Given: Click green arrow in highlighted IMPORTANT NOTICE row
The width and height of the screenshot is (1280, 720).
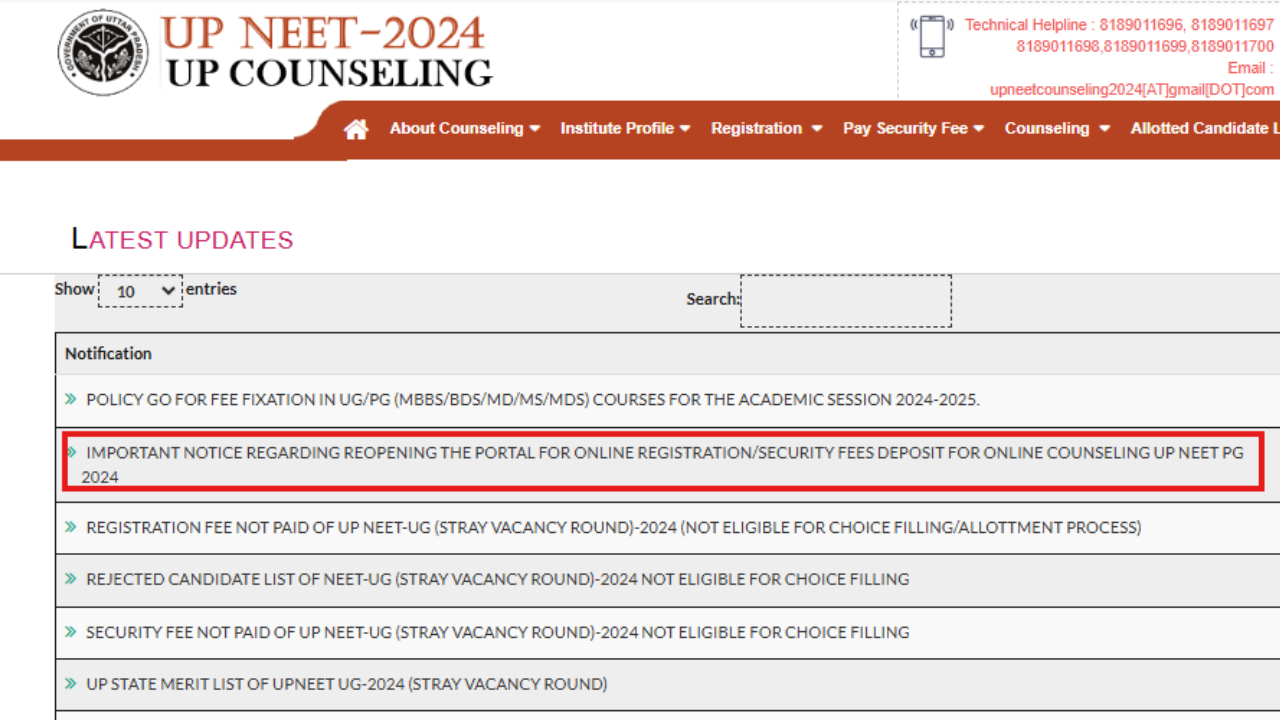Looking at the screenshot, I should [70, 452].
